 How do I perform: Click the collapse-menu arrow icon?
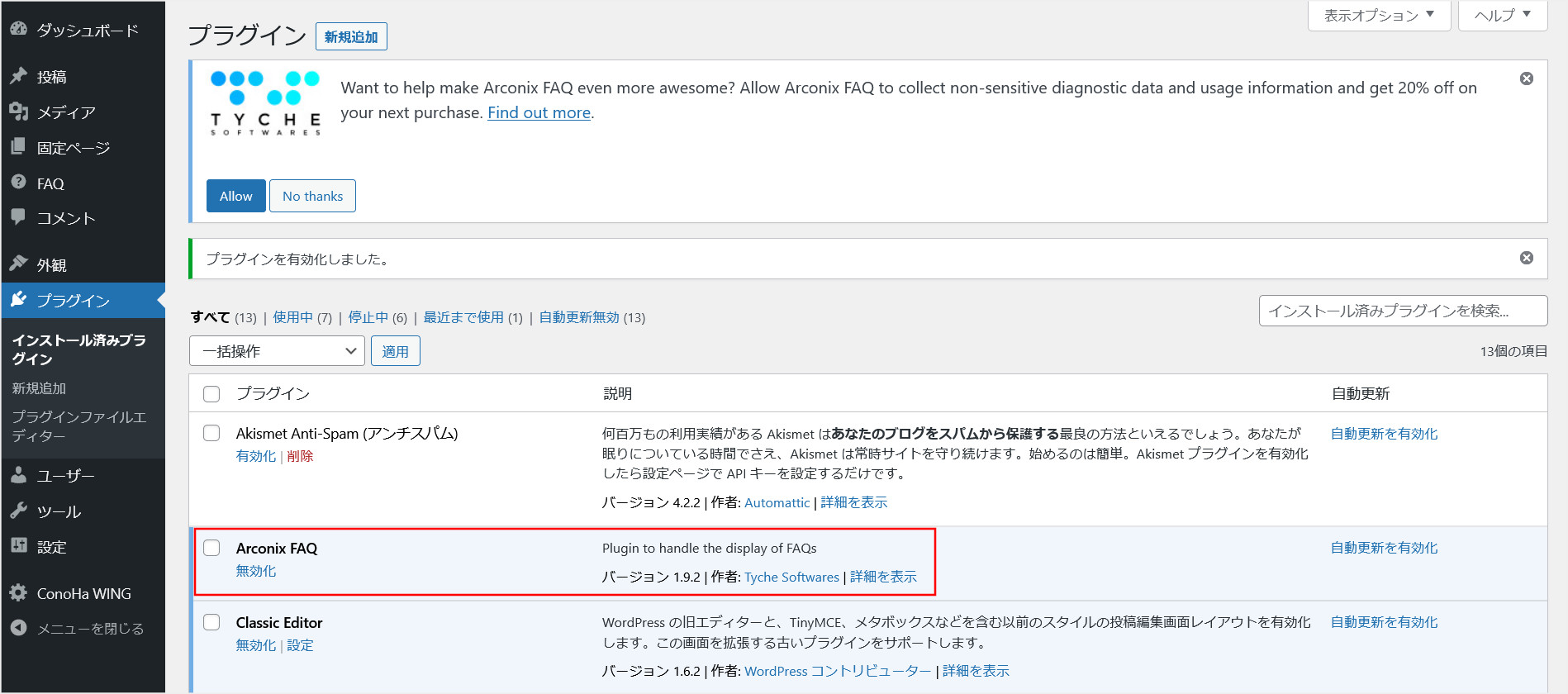18,628
